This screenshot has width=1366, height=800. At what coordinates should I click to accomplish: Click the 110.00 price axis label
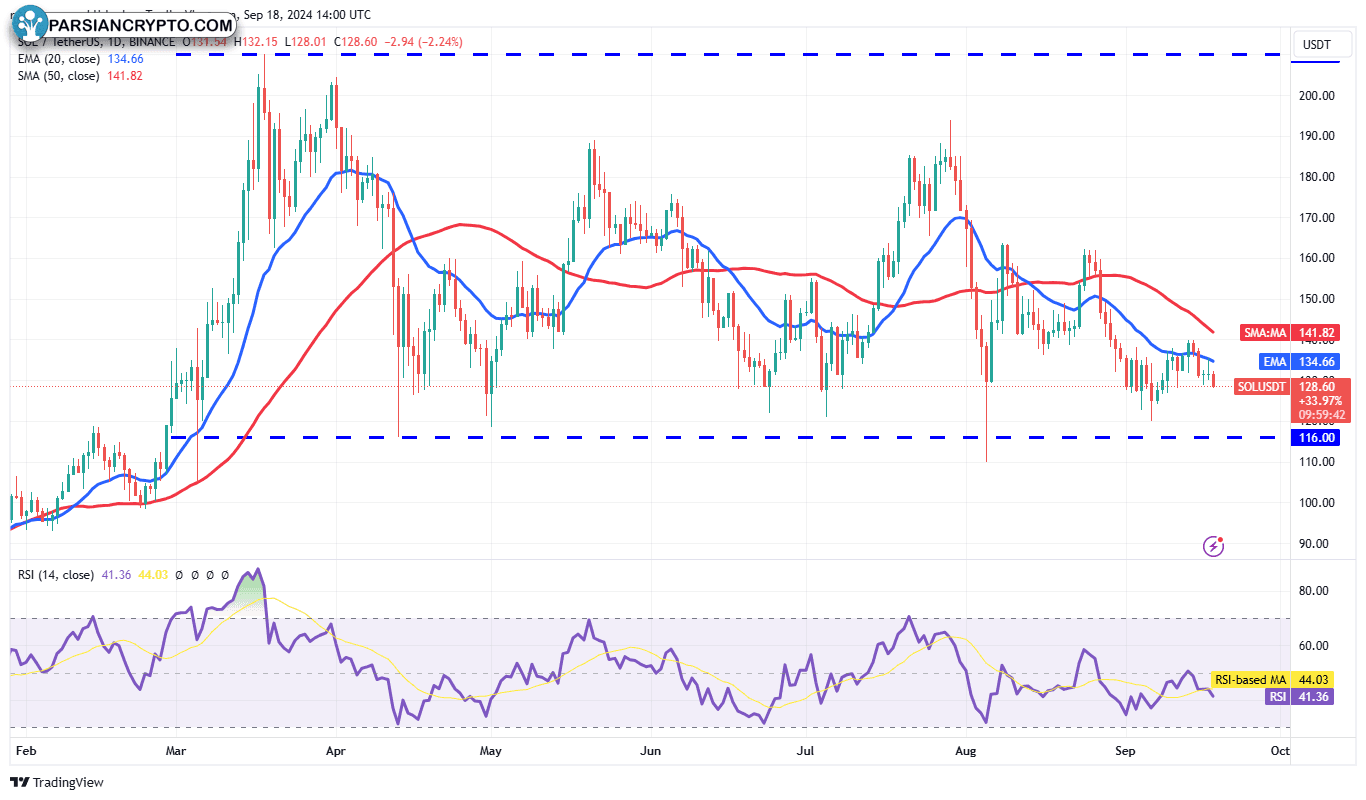1315,462
